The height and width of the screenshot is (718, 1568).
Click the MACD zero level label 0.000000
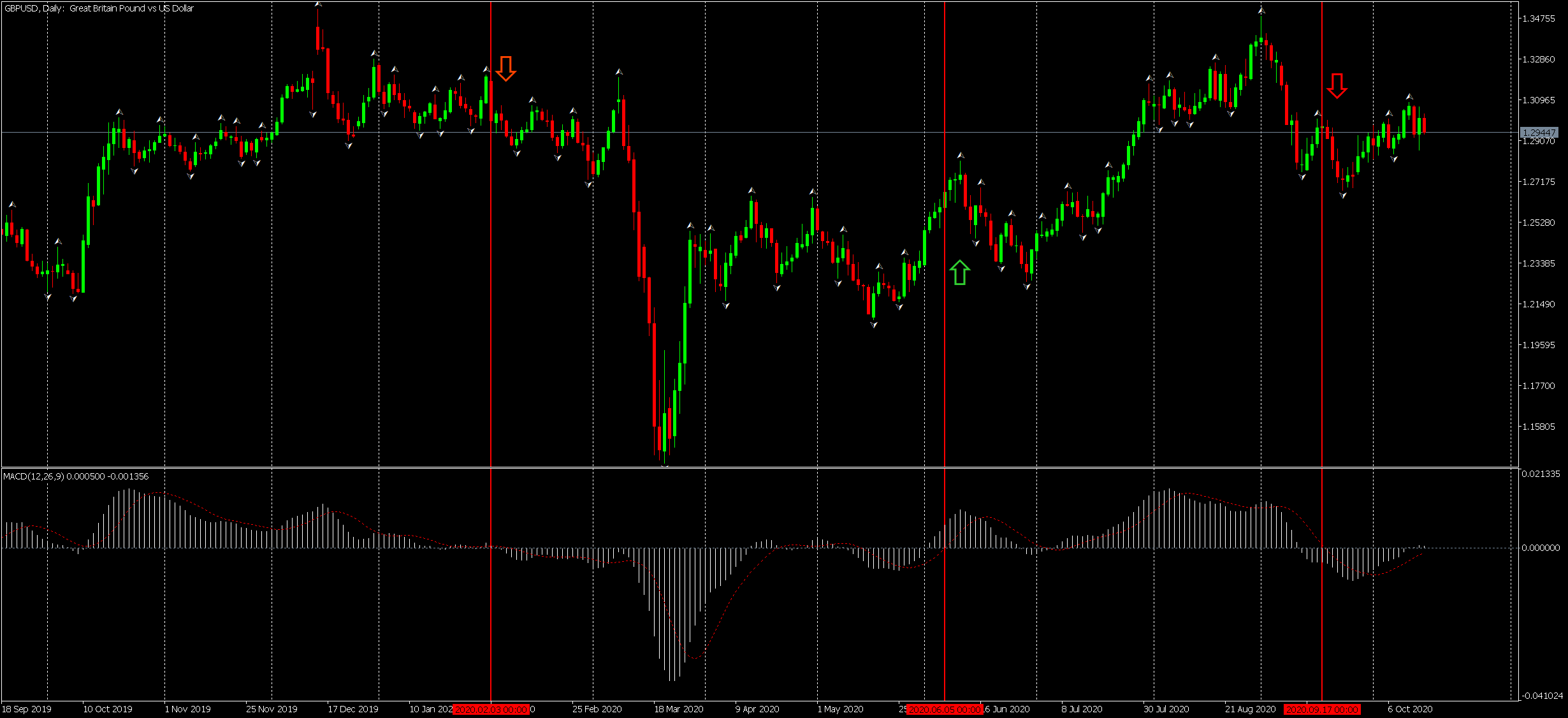click(x=1541, y=548)
